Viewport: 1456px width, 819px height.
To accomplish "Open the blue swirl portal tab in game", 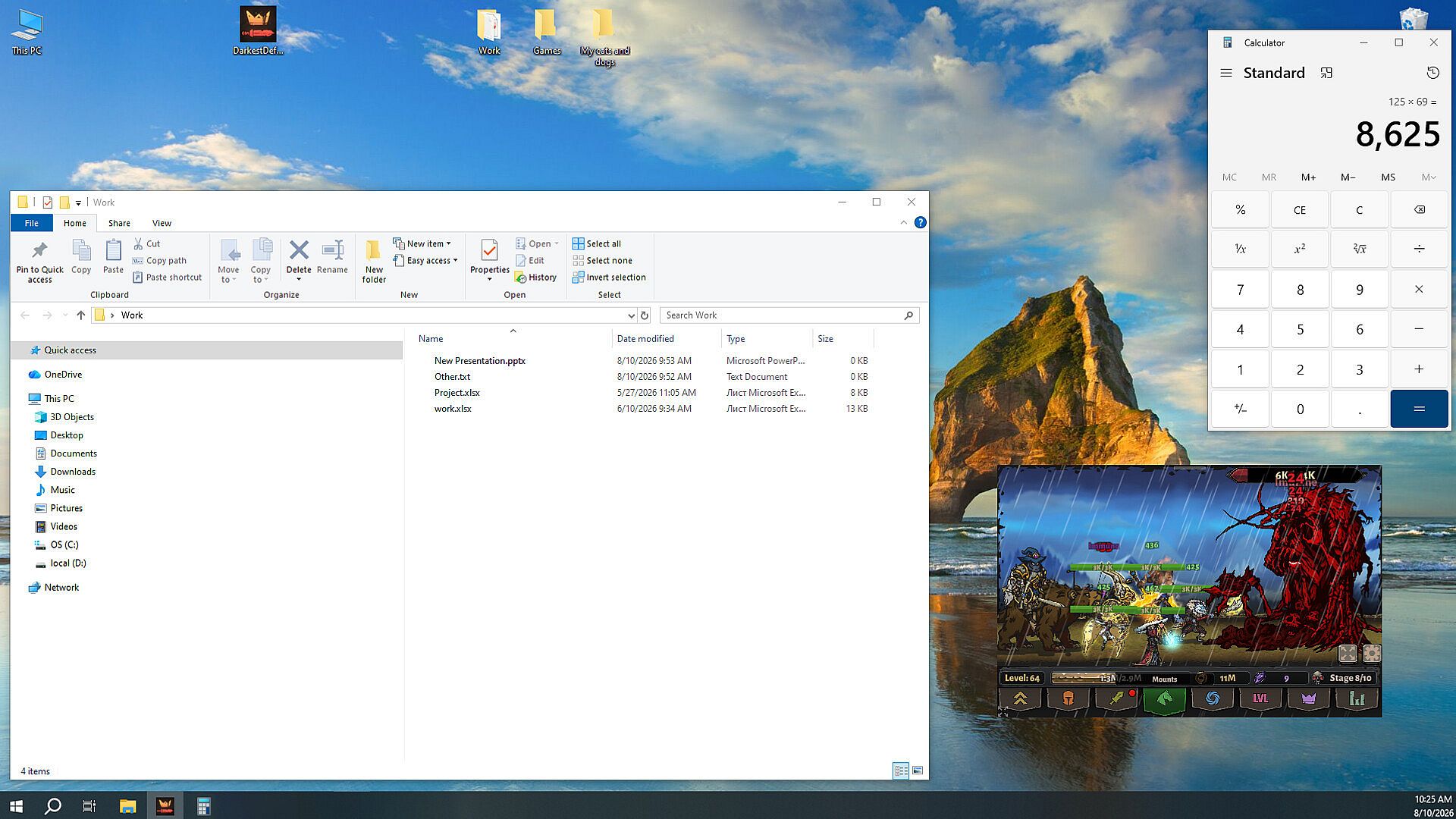I will [1213, 698].
